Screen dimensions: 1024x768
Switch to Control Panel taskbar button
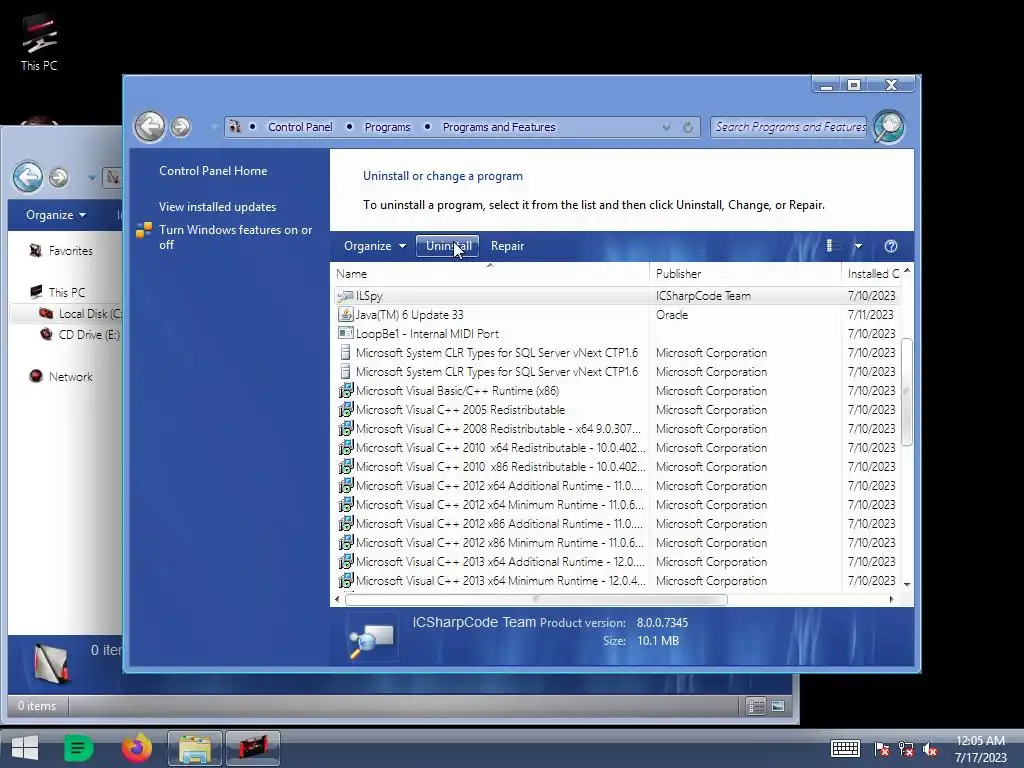(x=253, y=748)
